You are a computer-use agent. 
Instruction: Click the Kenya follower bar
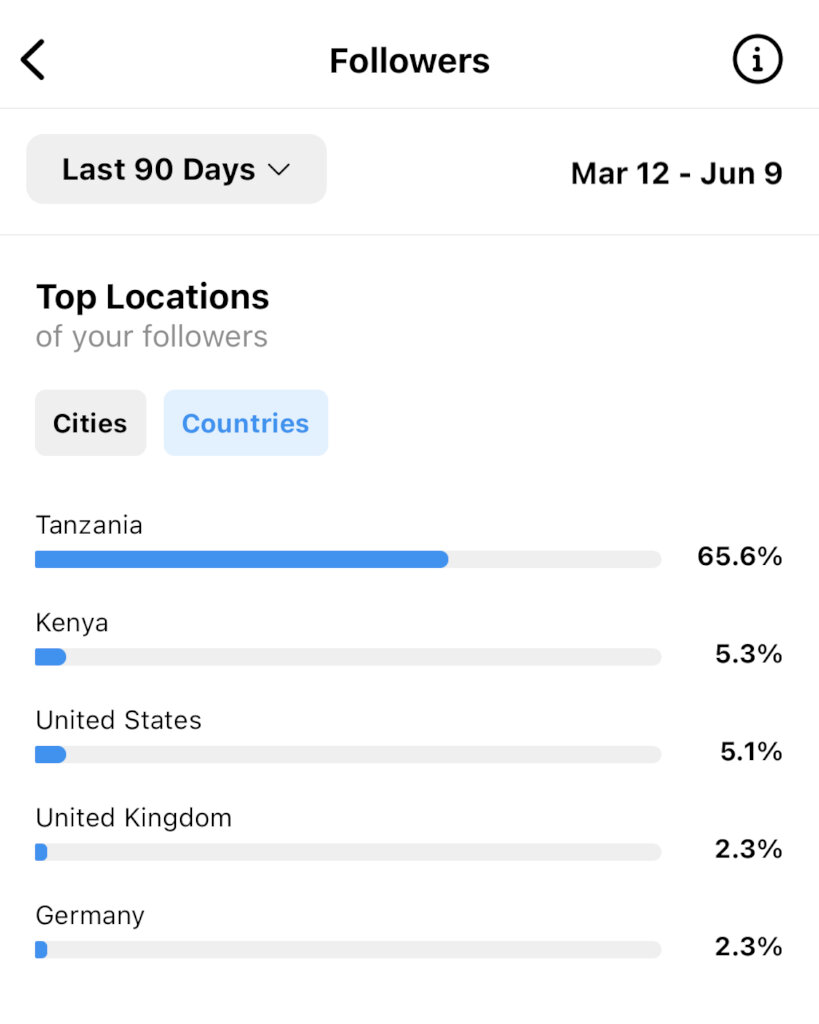pos(347,657)
